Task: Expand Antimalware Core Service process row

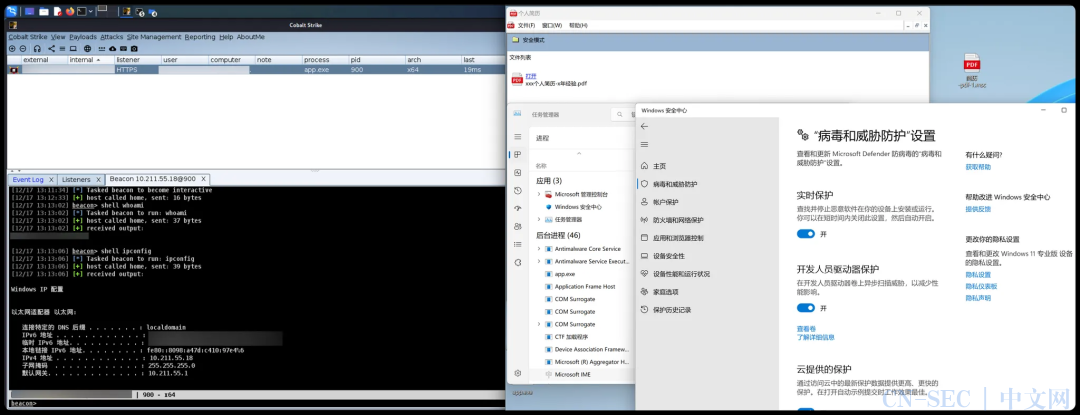Action: point(539,248)
